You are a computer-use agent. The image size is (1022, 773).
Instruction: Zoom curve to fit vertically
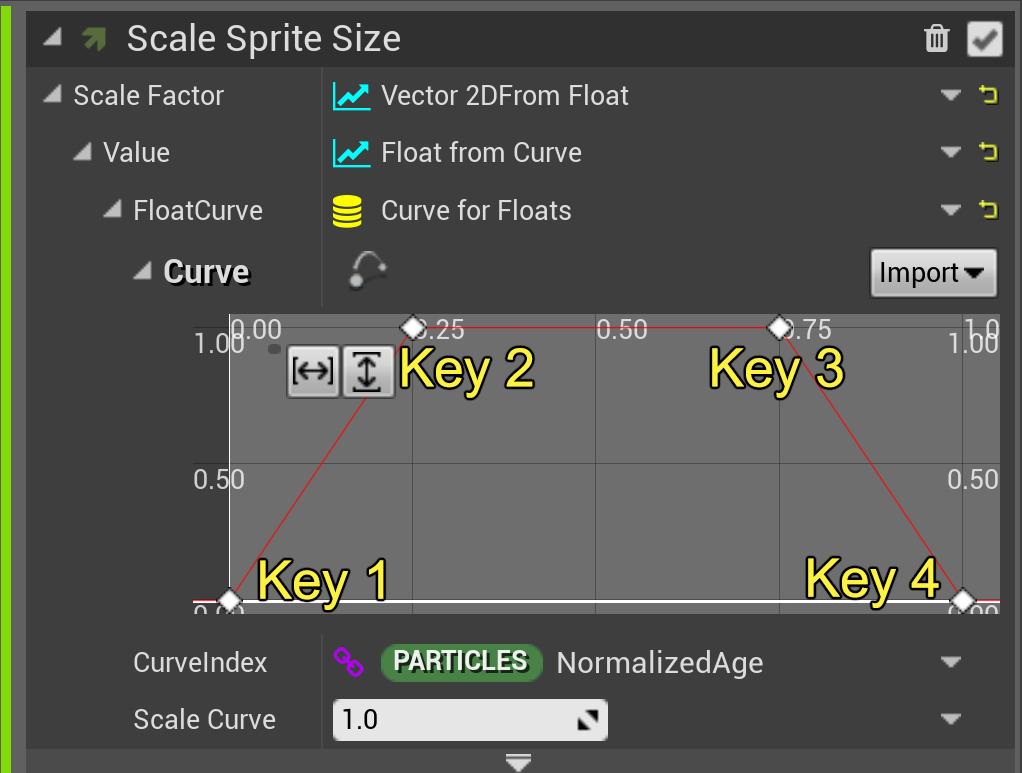368,372
